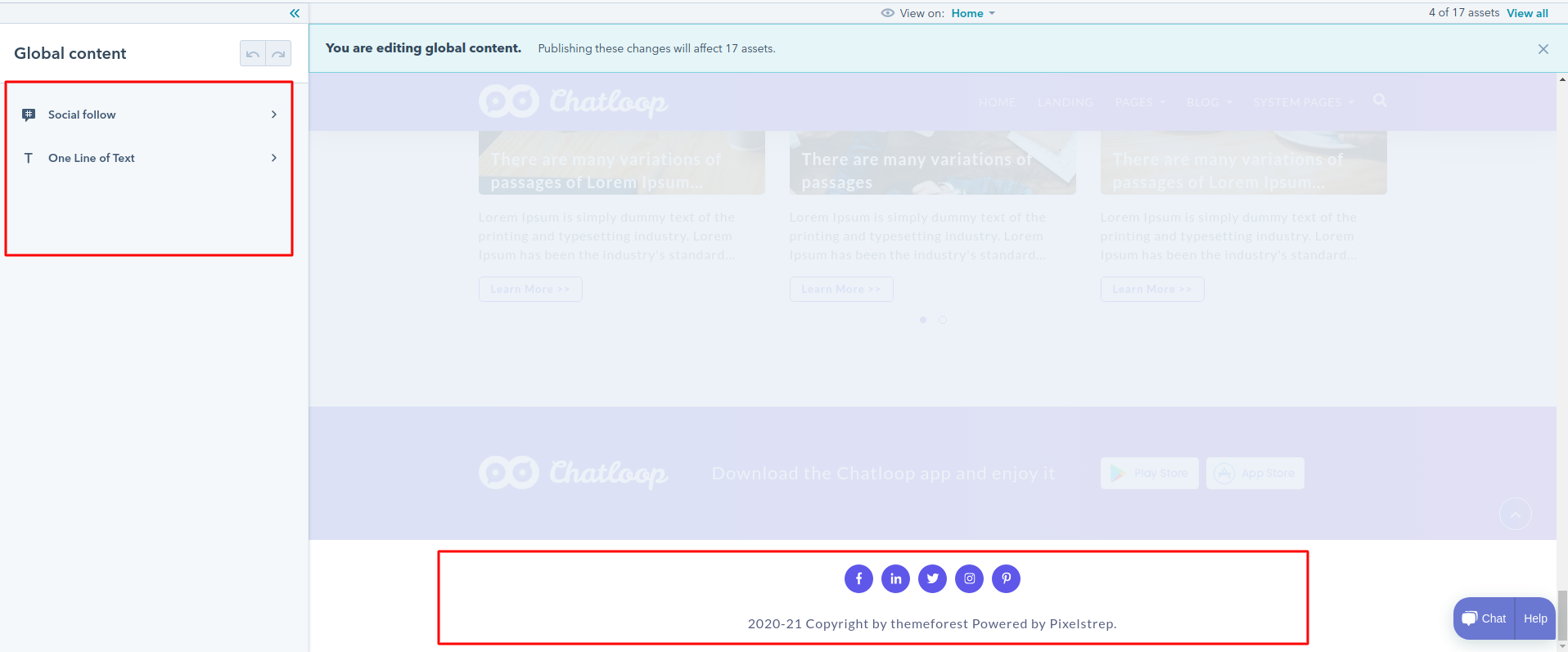Click View all assets link
Image resolution: width=1568 pixels, height=652 pixels.
click(1527, 13)
